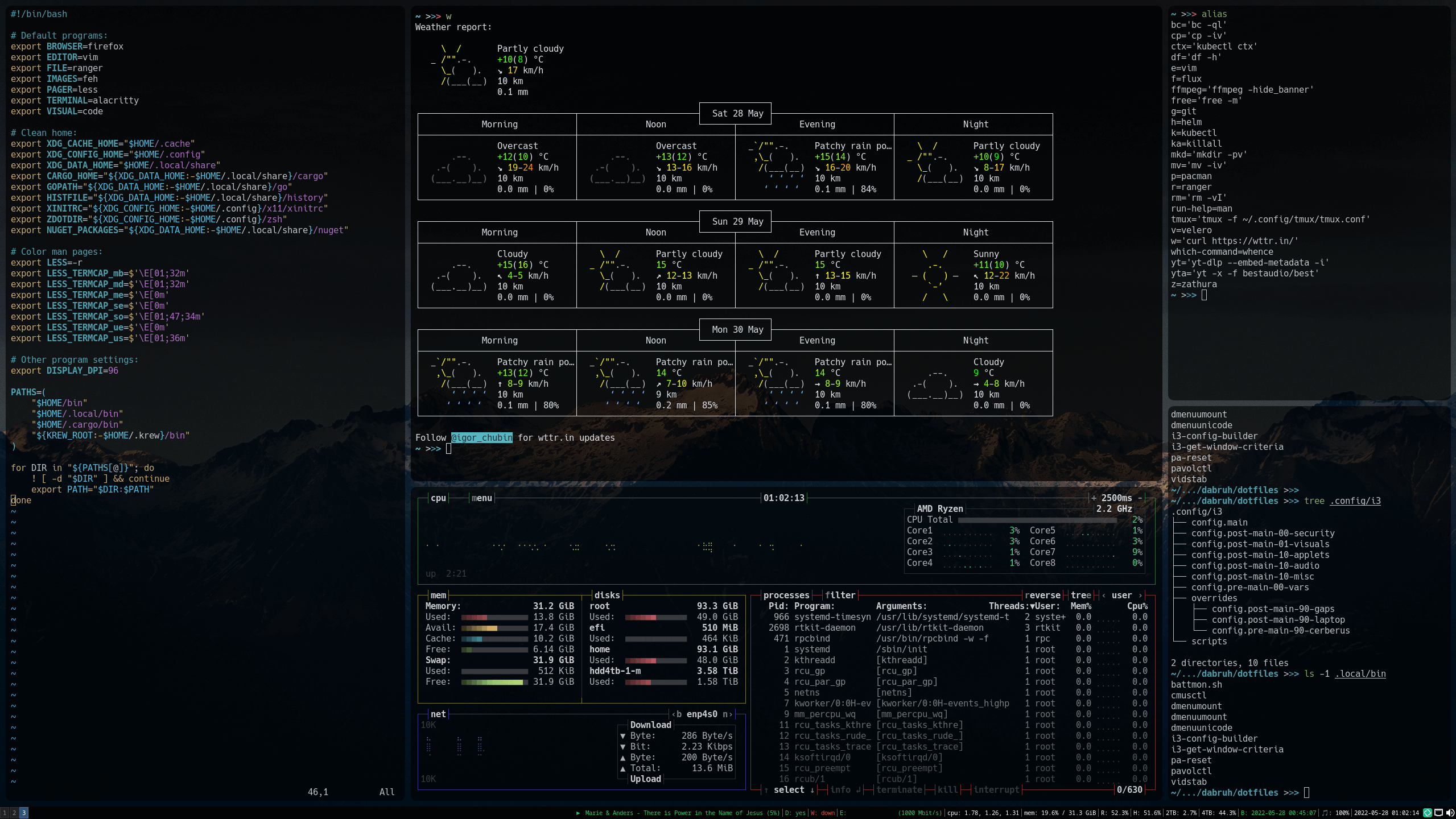1456x819 pixels.
Task: Toggle the user filter in the processes header
Action: [x=1121, y=595]
